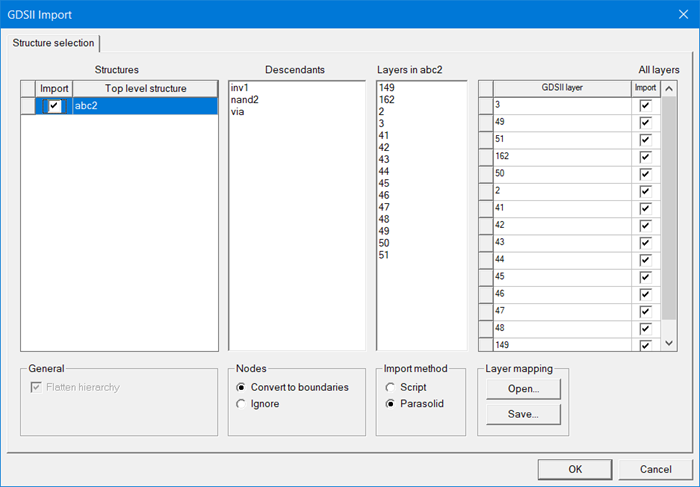The width and height of the screenshot is (700, 487).
Task: Toggle Import checkbox for GDSII layer 50
Action: [645, 174]
